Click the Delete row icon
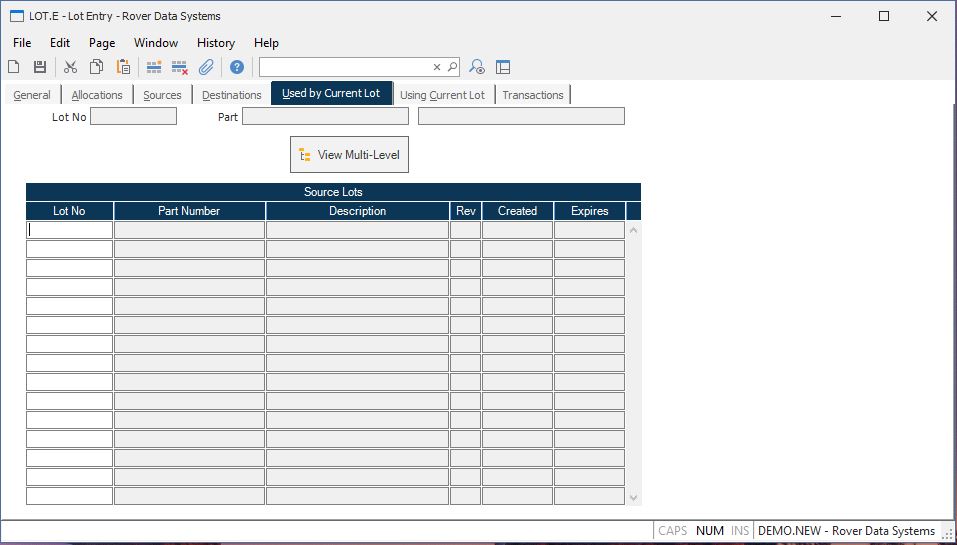957x545 pixels. [180, 67]
